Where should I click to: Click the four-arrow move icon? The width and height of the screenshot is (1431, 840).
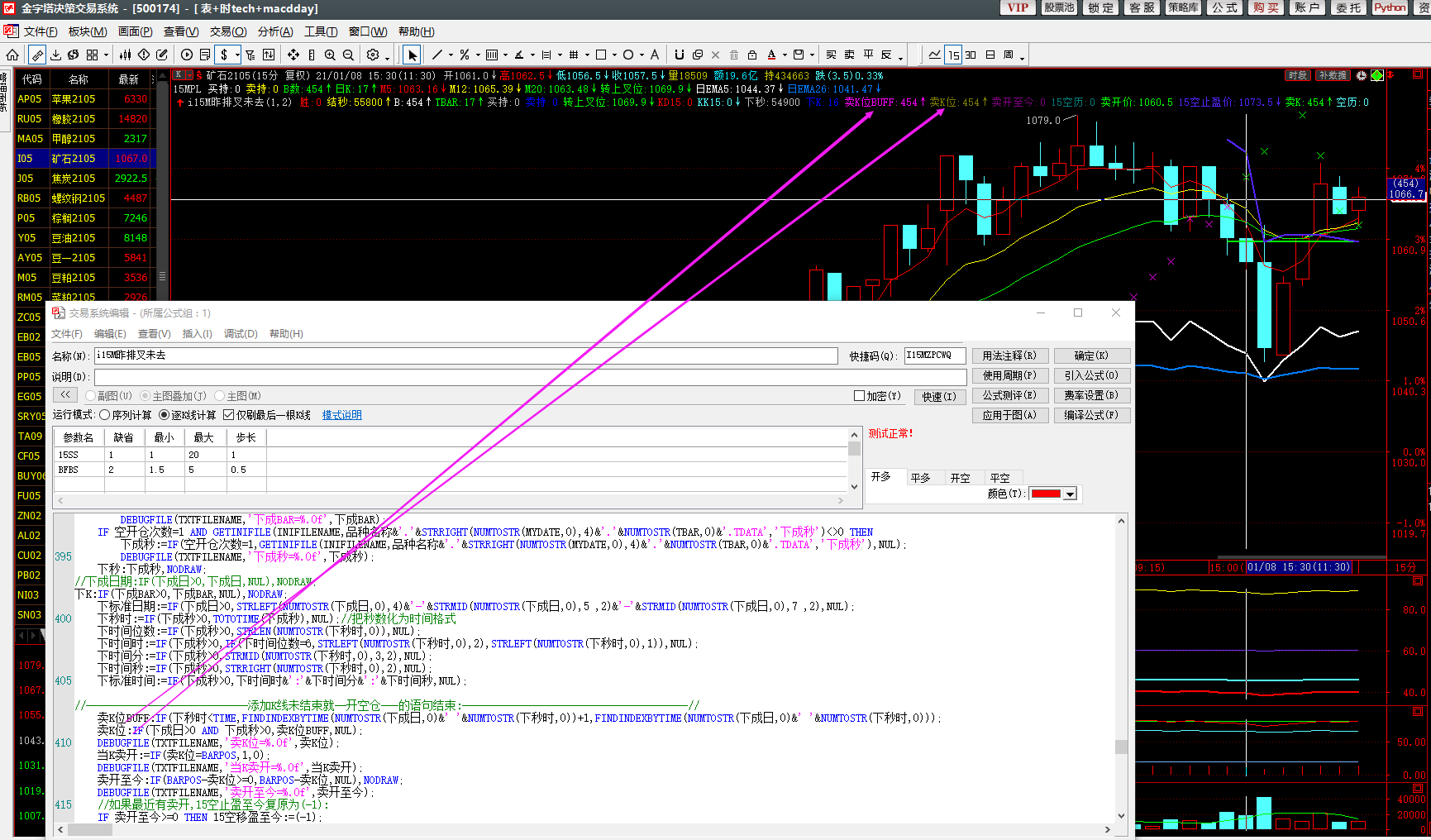[x=293, y=55]
